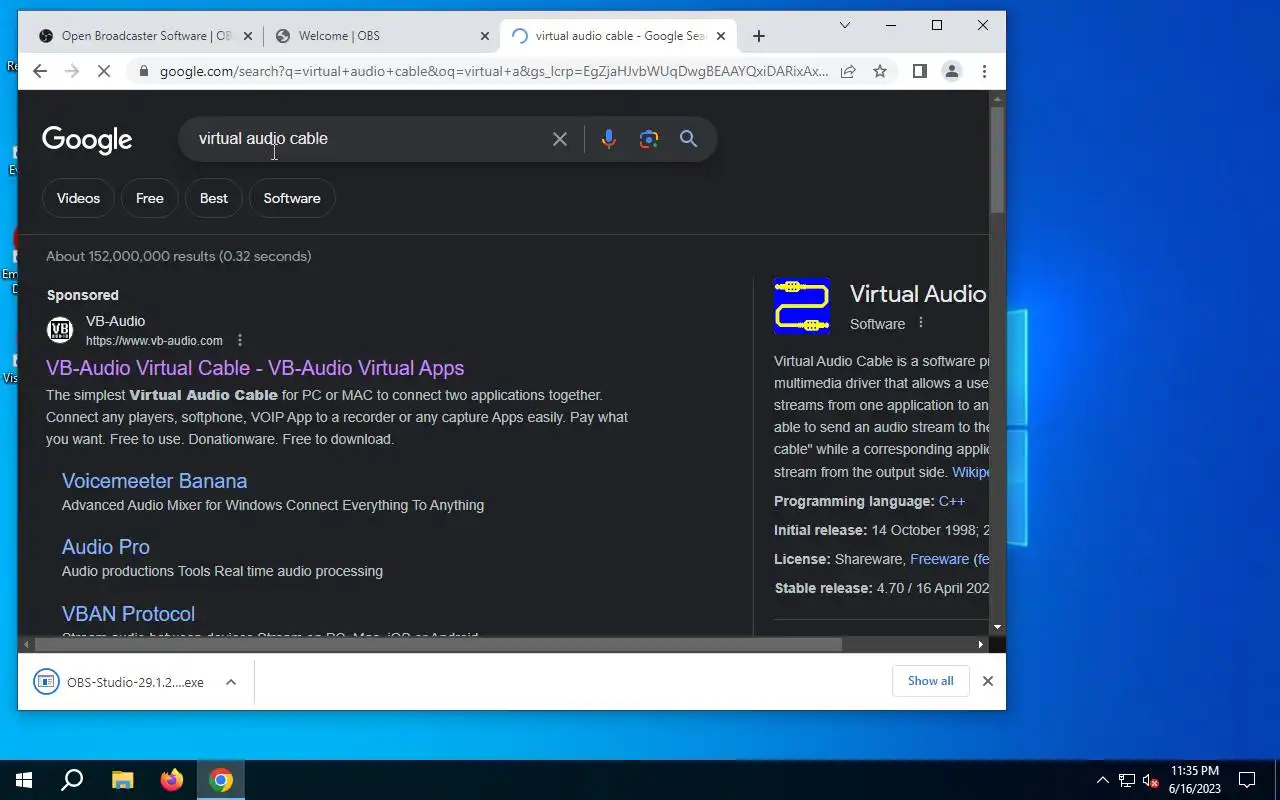Click Virtual Audio Cable logo thumbnail
Screen dimensions: 1280x800
802,306
